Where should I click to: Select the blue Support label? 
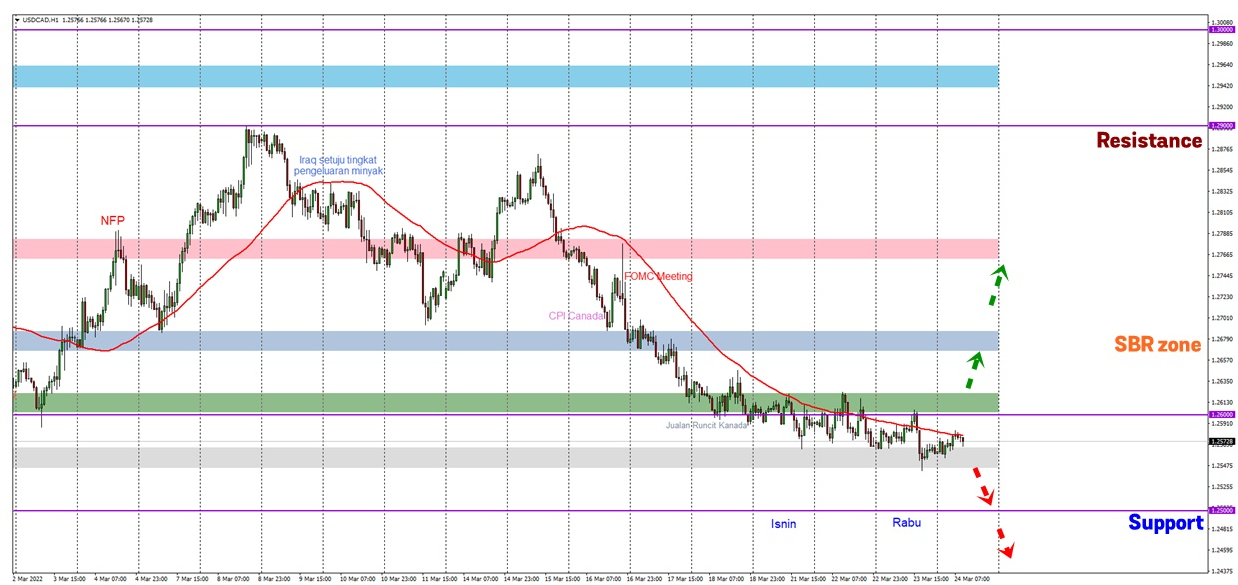click(x=1165, y=522)
